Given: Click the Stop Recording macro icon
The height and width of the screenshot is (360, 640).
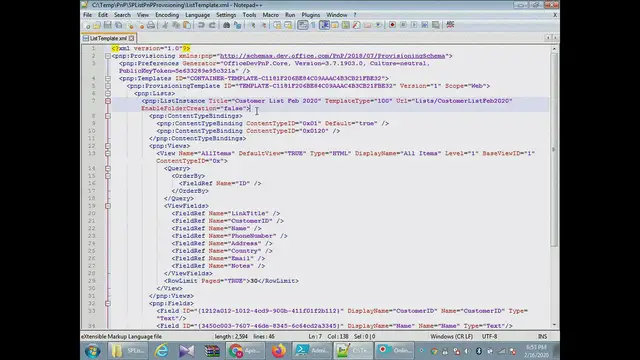Looking at the screenshot, I should click(403, 25).
